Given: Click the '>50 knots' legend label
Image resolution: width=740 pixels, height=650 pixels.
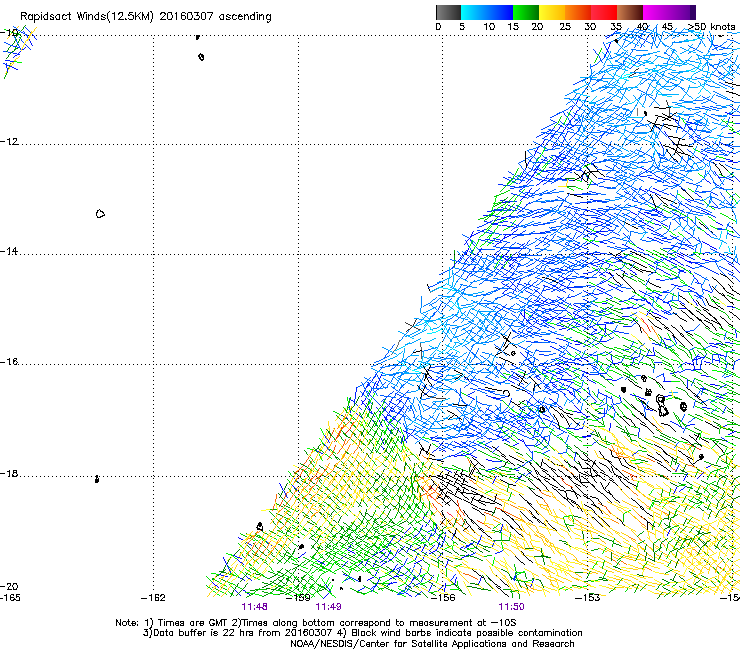Looking at the screenshot, I should [712, 27].
